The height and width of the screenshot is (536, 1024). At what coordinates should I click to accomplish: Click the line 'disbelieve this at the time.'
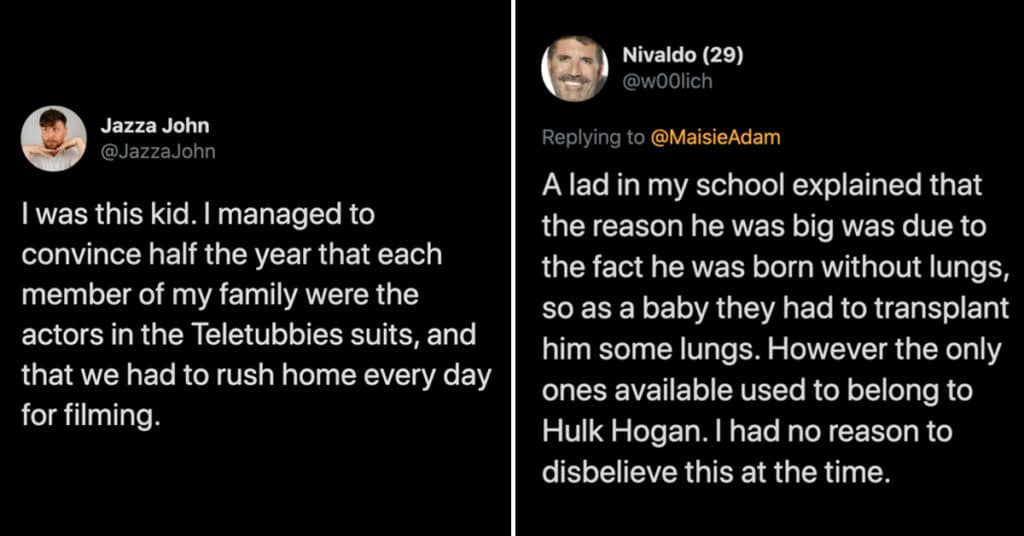point(716,471)
